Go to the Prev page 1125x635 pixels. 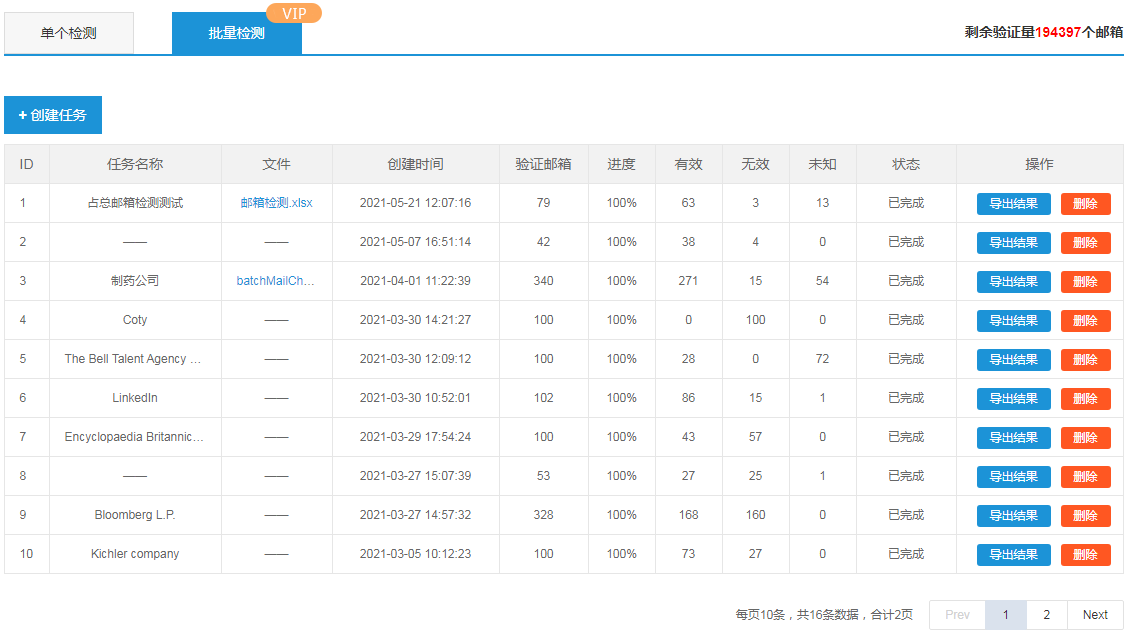(957, 615)
